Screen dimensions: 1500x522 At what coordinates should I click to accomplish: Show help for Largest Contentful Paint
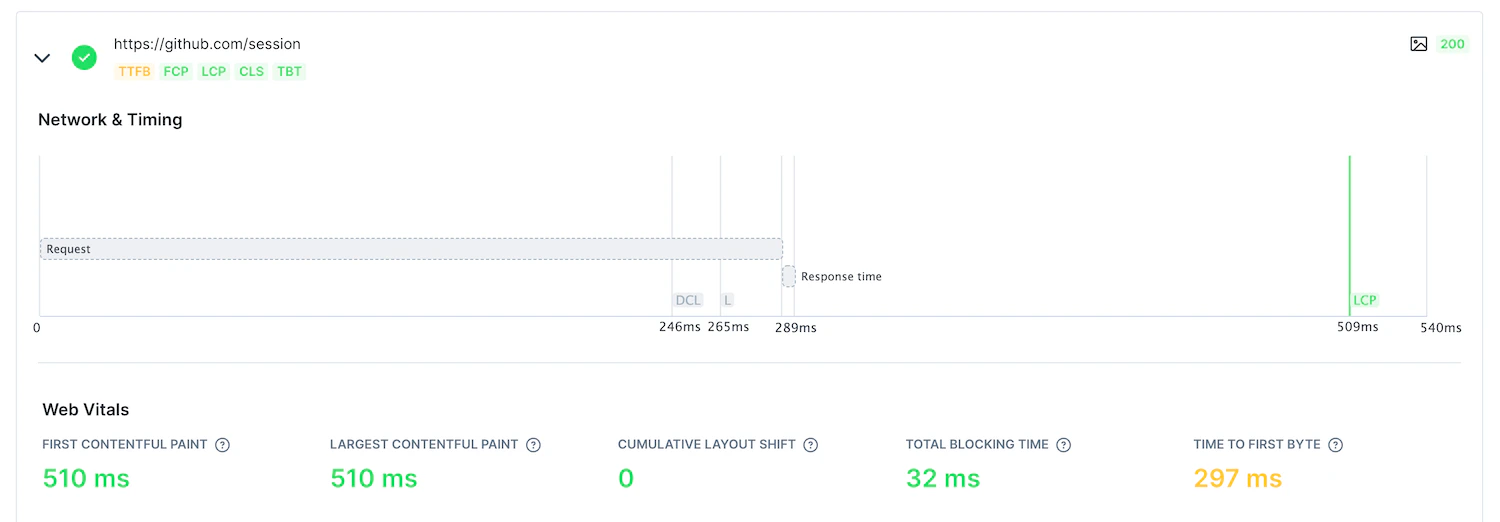tap(533, 445)
